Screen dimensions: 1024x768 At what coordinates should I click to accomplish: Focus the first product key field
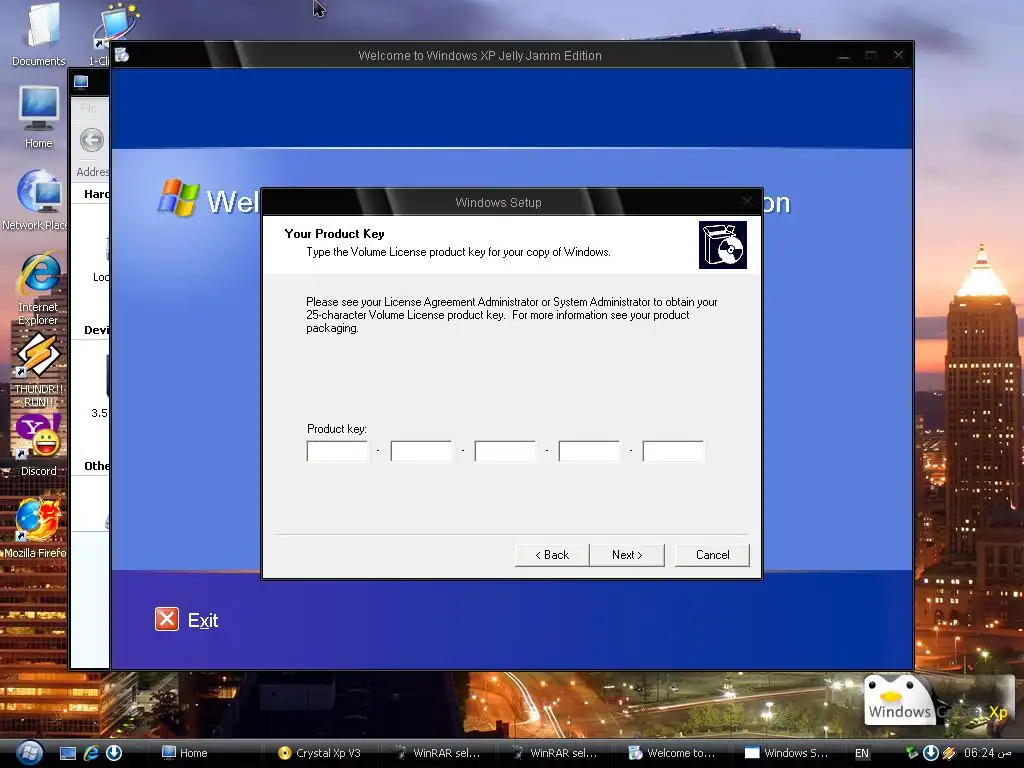tap(338, 451)
